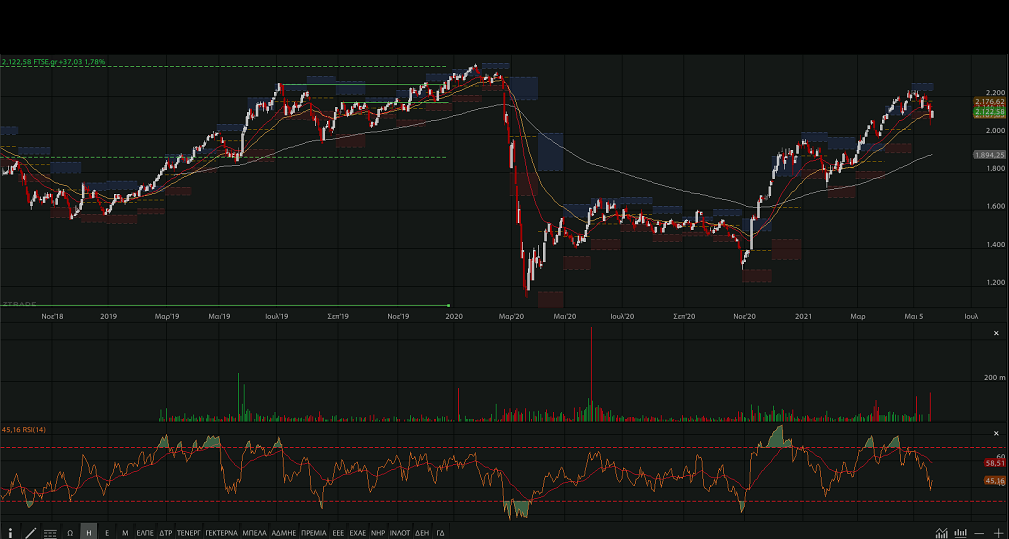
Task: Click the RSI(14) indicator label
Action: coord(24,429)
